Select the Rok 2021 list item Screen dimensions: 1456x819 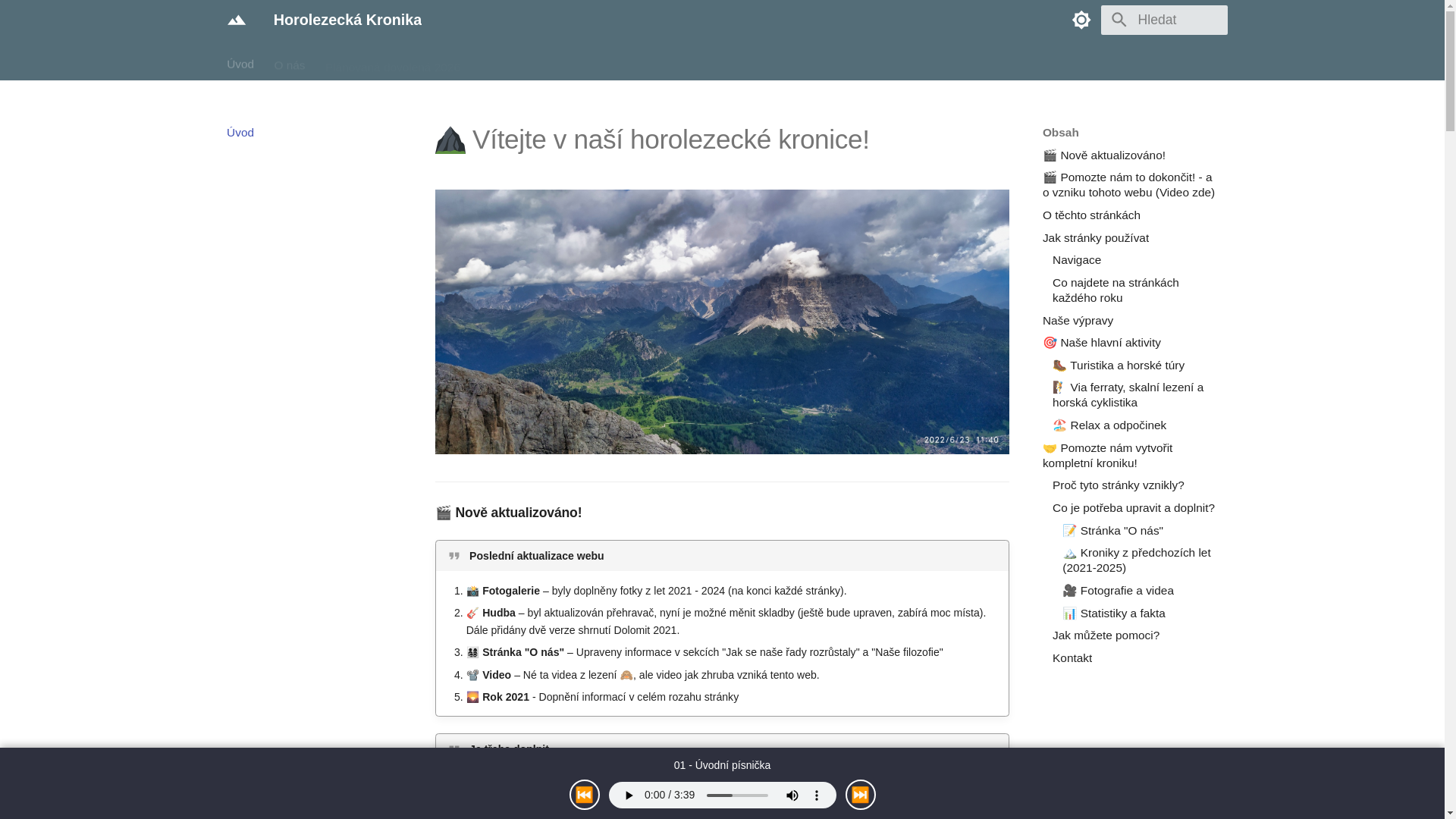pos(602,697)
